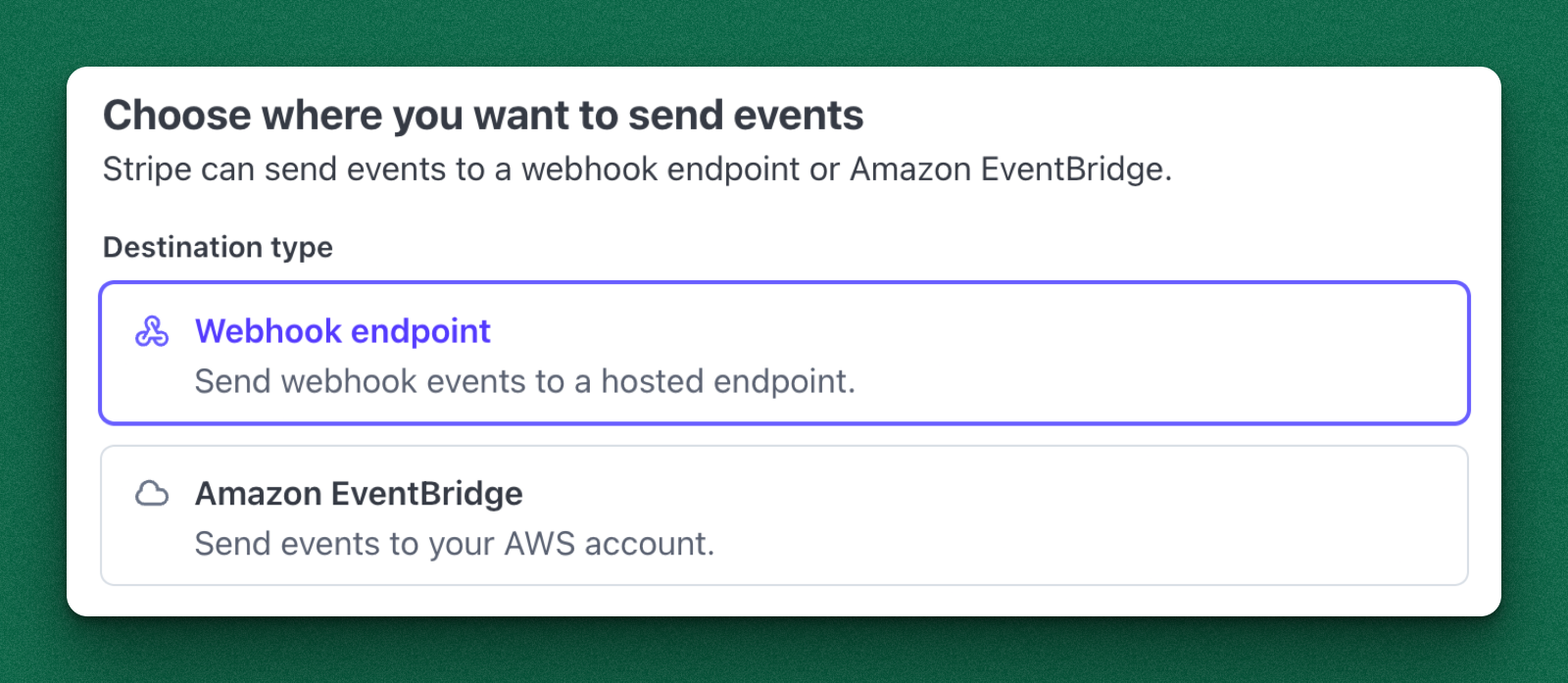Click "Send events to your AWS account." description
Screen dimensions: 1568x683
(x=454, y=544)
